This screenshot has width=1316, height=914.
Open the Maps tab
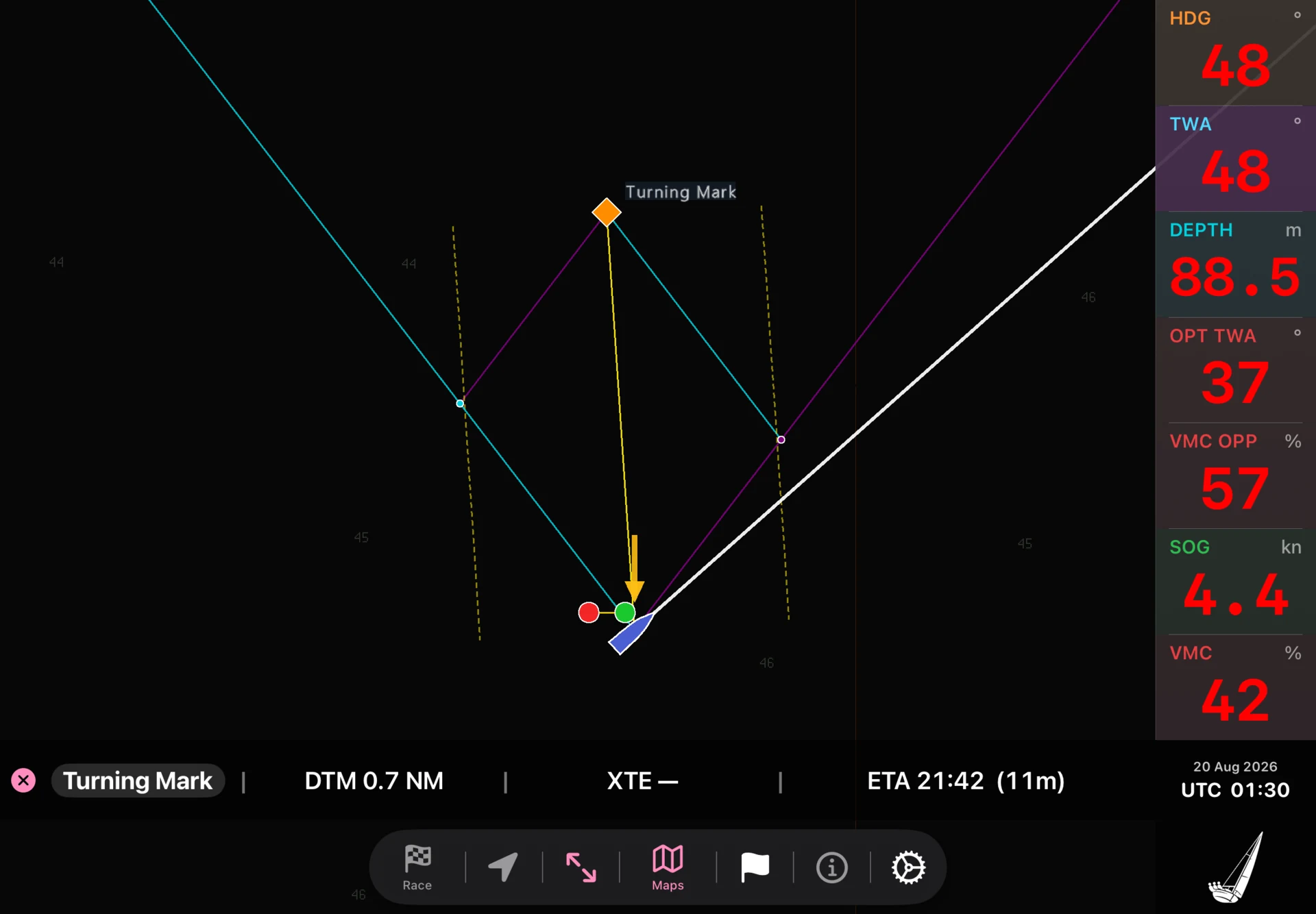click(668, 867)
